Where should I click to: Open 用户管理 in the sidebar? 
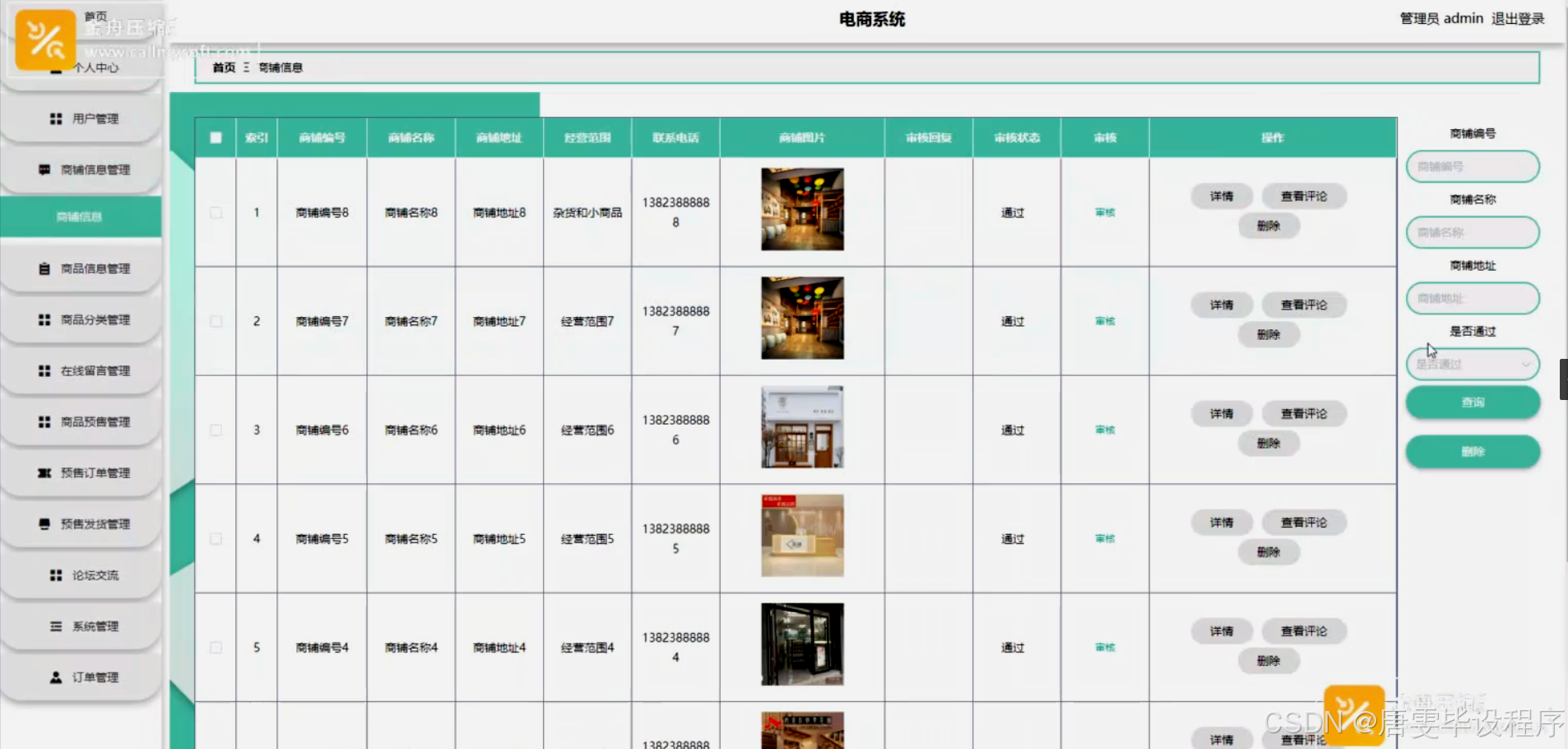point(81,119)
